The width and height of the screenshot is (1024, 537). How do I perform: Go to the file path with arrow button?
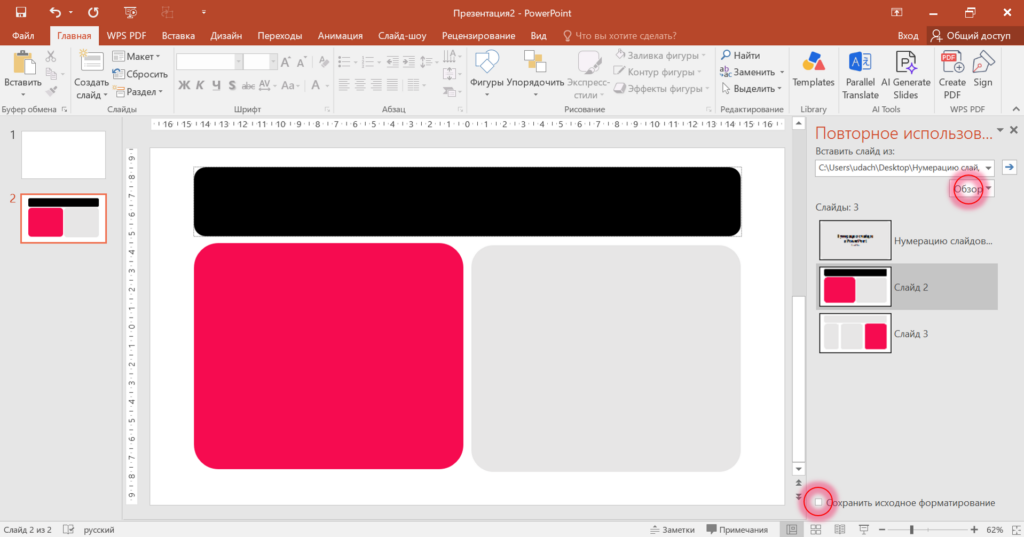point(1010,168)
